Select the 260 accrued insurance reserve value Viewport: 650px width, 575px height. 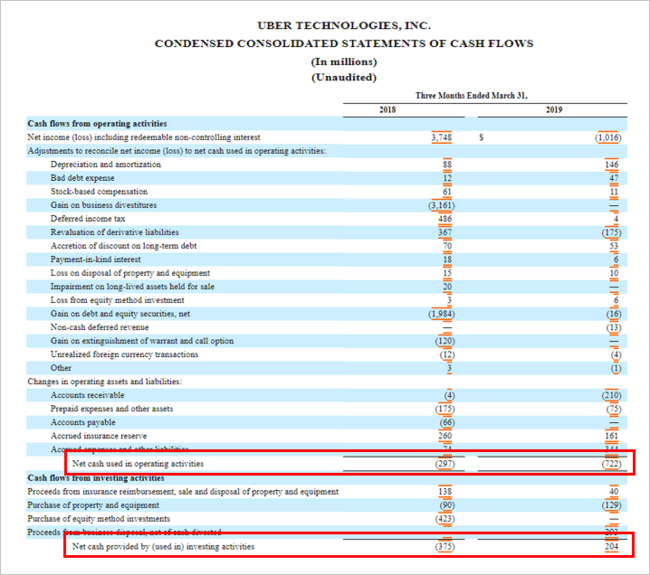(x=445, y=436)
